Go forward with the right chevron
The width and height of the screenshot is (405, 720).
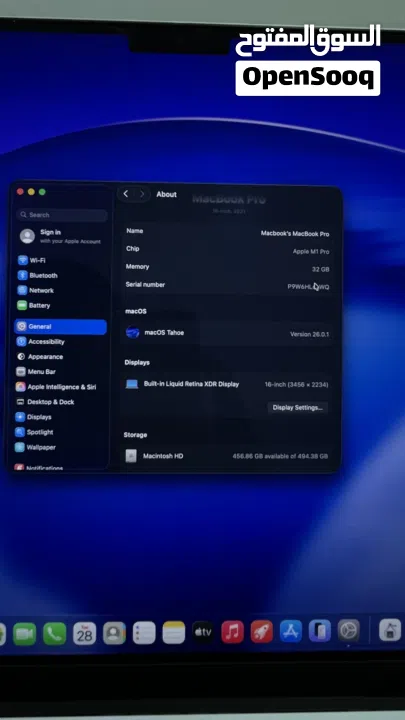click(142, 194)
